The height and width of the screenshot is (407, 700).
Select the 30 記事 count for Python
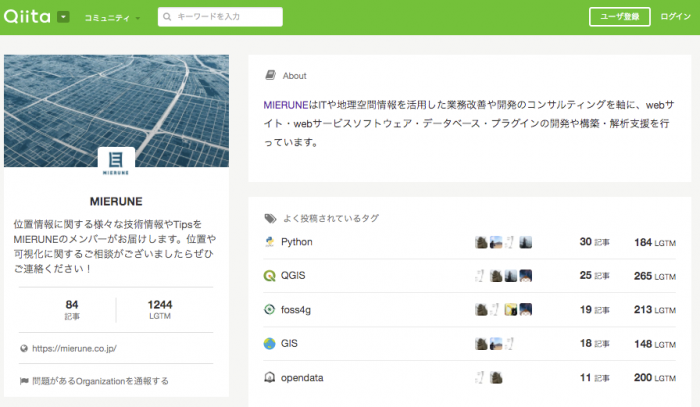point(594,242)
